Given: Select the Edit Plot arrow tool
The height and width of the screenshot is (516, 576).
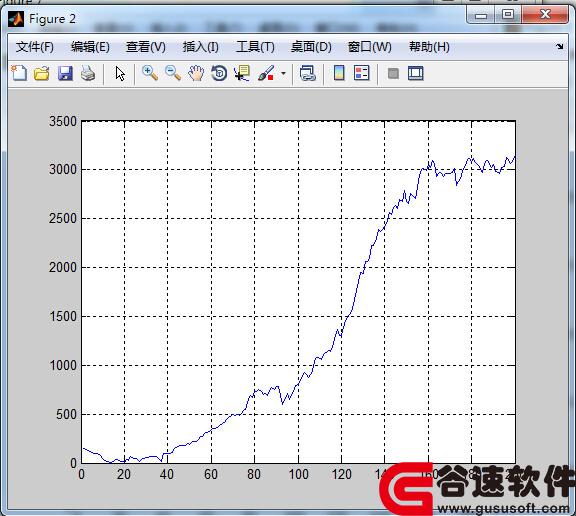Looking at the screenshot, I should tap(120, 73).
